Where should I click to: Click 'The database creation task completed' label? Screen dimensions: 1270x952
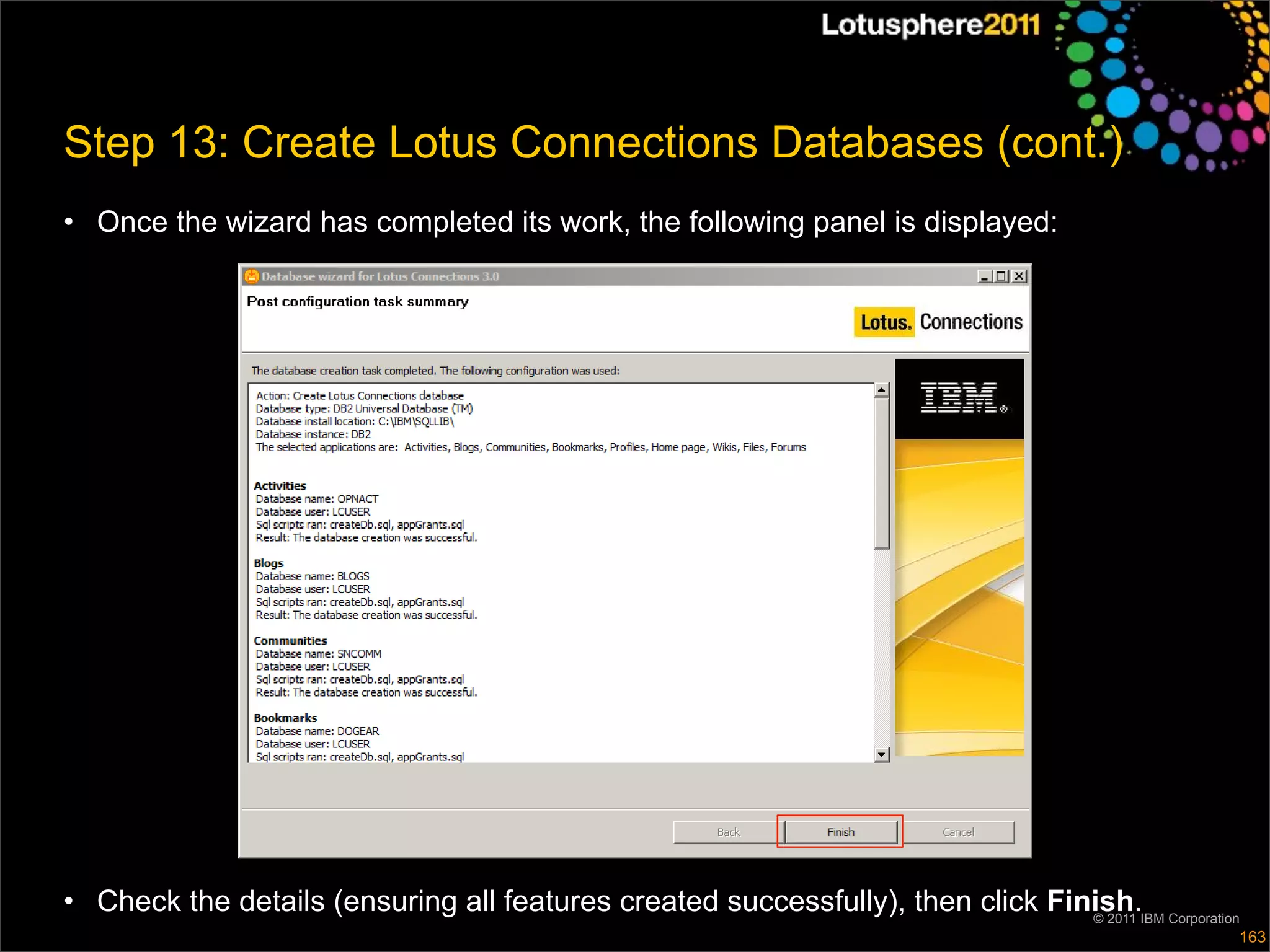point(435,371)
